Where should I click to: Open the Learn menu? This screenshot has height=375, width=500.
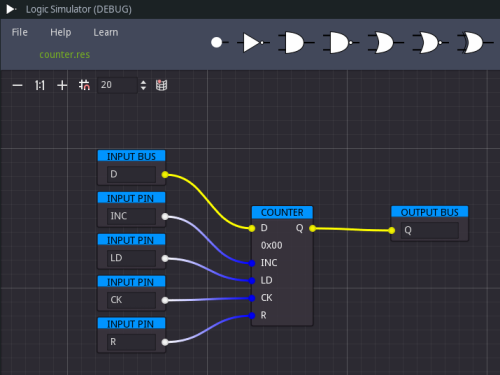pos(106,32)
